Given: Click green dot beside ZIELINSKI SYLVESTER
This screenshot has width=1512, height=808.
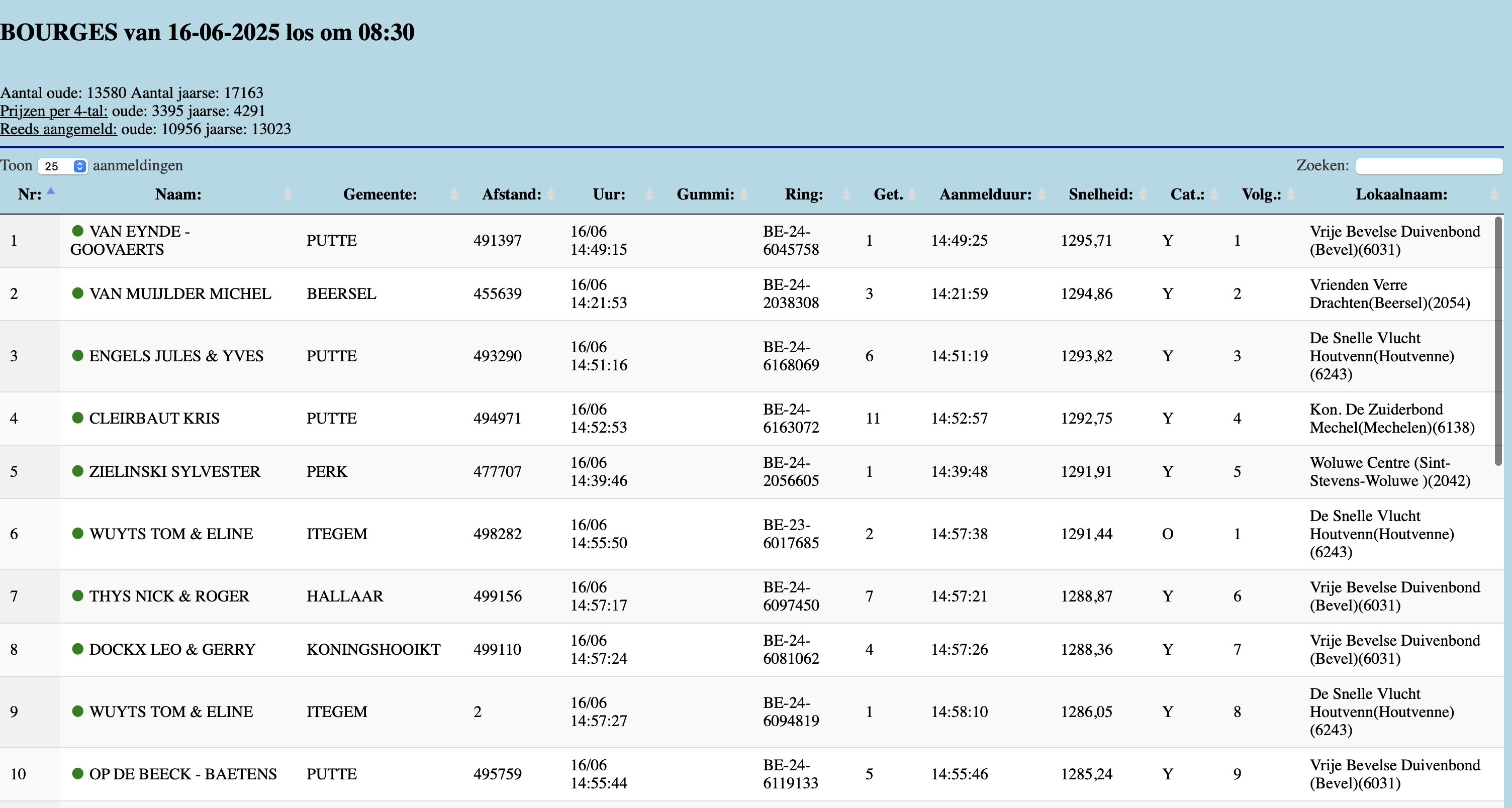Looking at the screenshot, I should [x=77, y=471].
